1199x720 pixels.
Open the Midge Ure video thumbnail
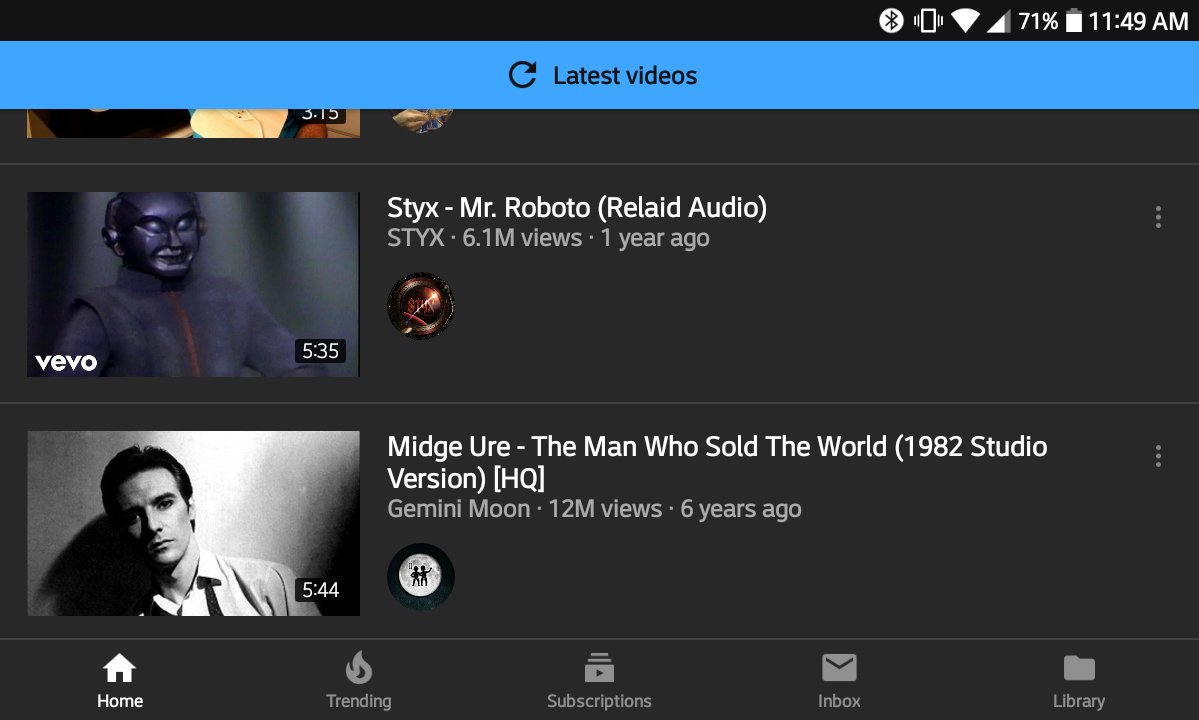[193, 523]
